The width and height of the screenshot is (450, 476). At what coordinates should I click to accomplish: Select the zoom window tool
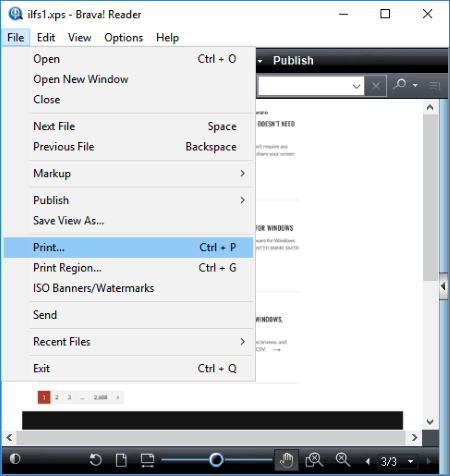click(314, 460)
